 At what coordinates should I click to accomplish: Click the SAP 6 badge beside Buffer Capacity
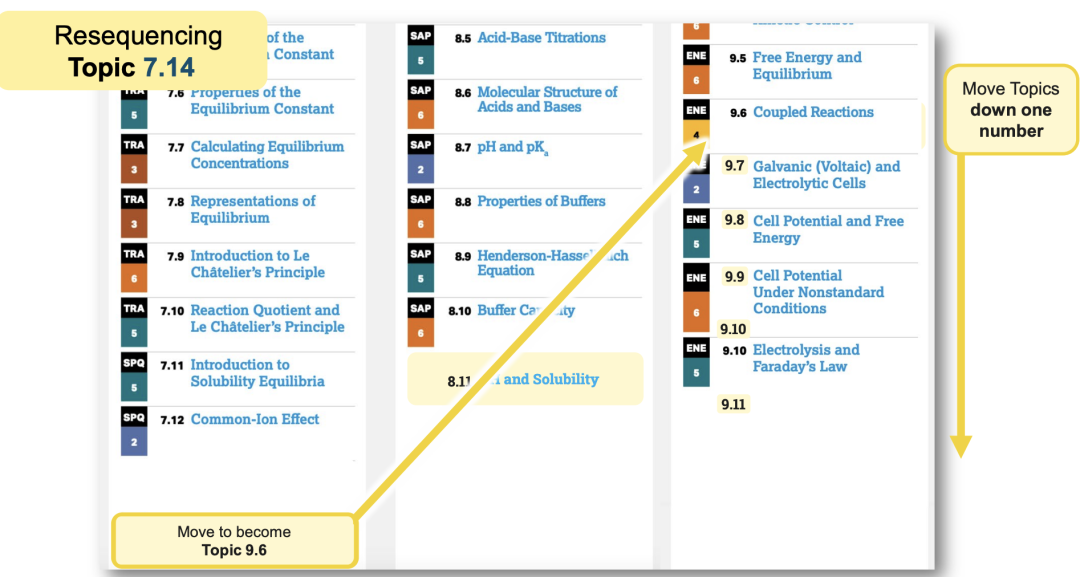click(x=420, y=322)
